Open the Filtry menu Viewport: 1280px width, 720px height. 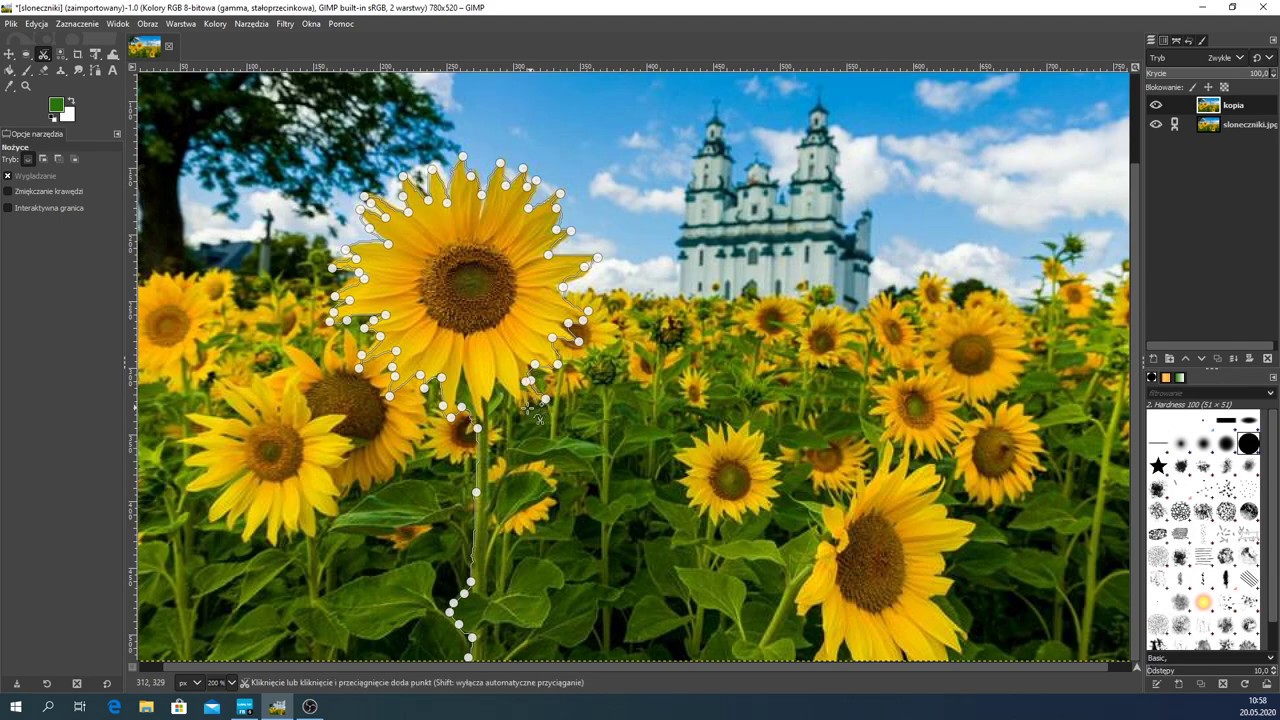285,23
